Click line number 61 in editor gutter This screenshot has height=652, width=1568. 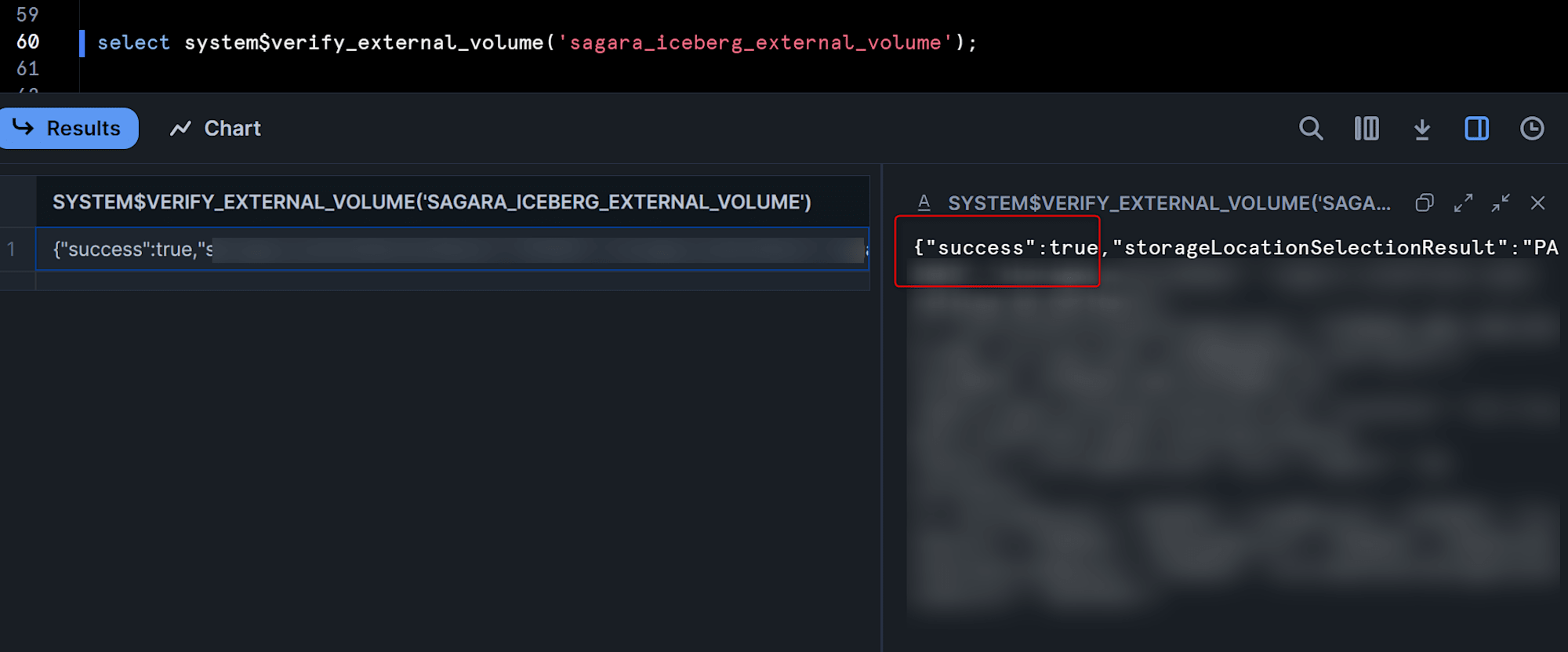point(27,69)
